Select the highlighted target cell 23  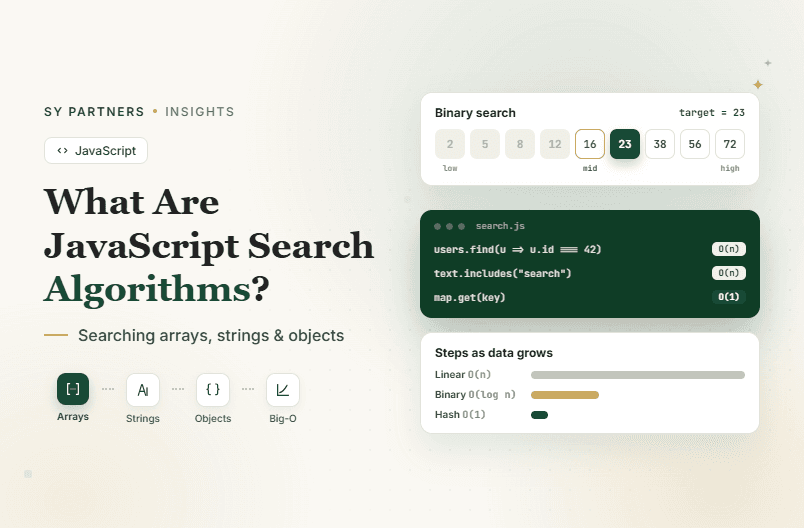pos(625,144)
